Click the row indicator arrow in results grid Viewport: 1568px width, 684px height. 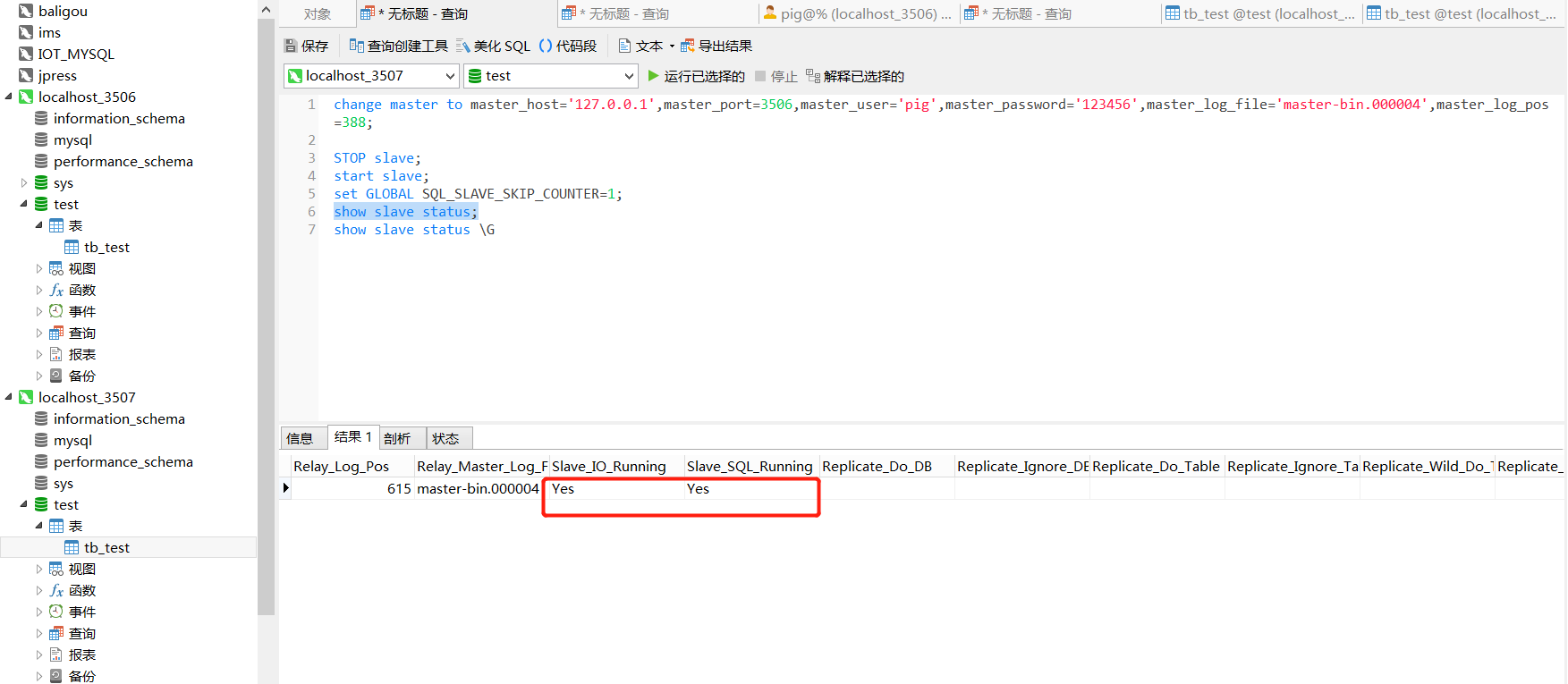(x=285, y=488)
